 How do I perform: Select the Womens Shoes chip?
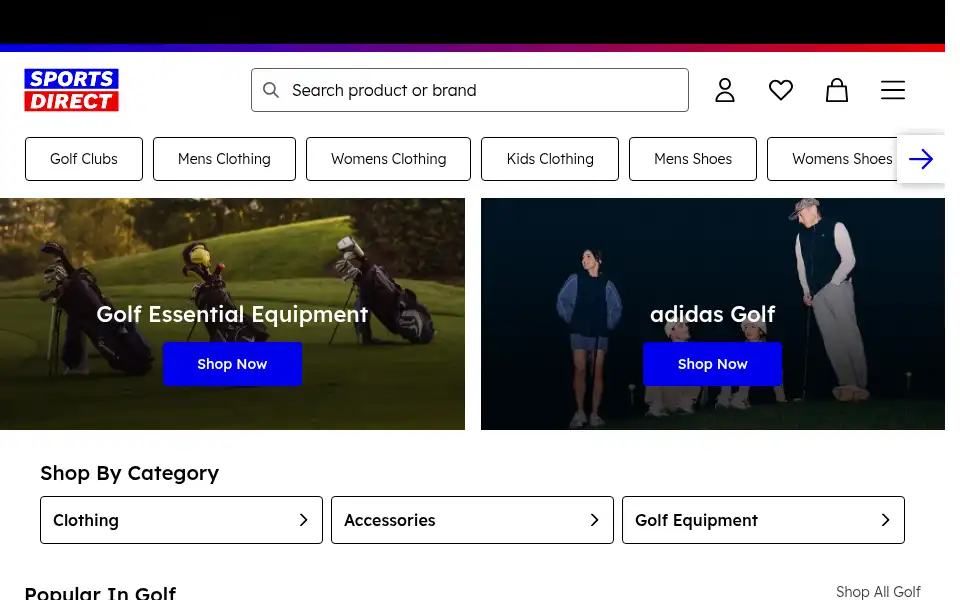(833, 159)
